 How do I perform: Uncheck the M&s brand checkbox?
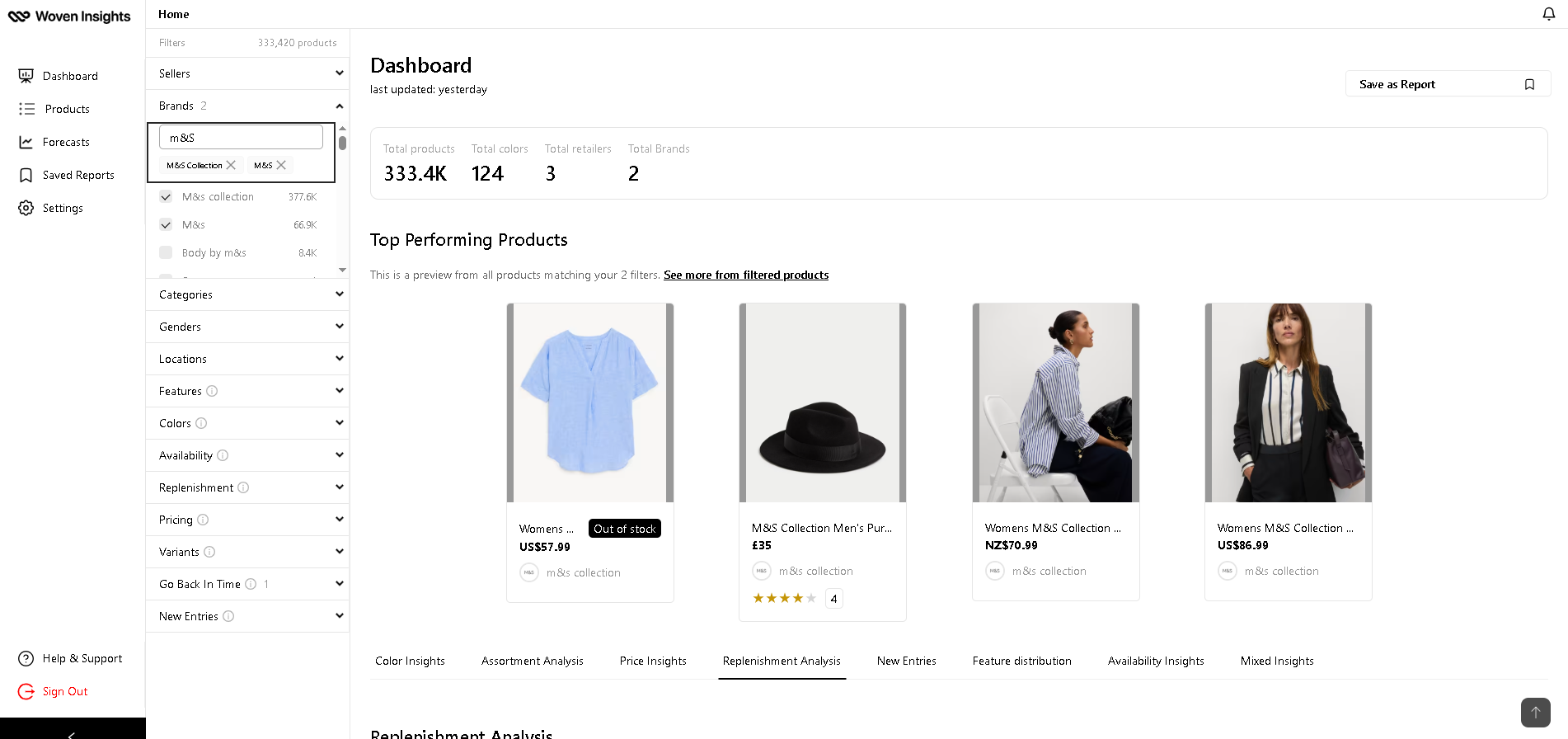pyautogui.click(x=166, y=225)
